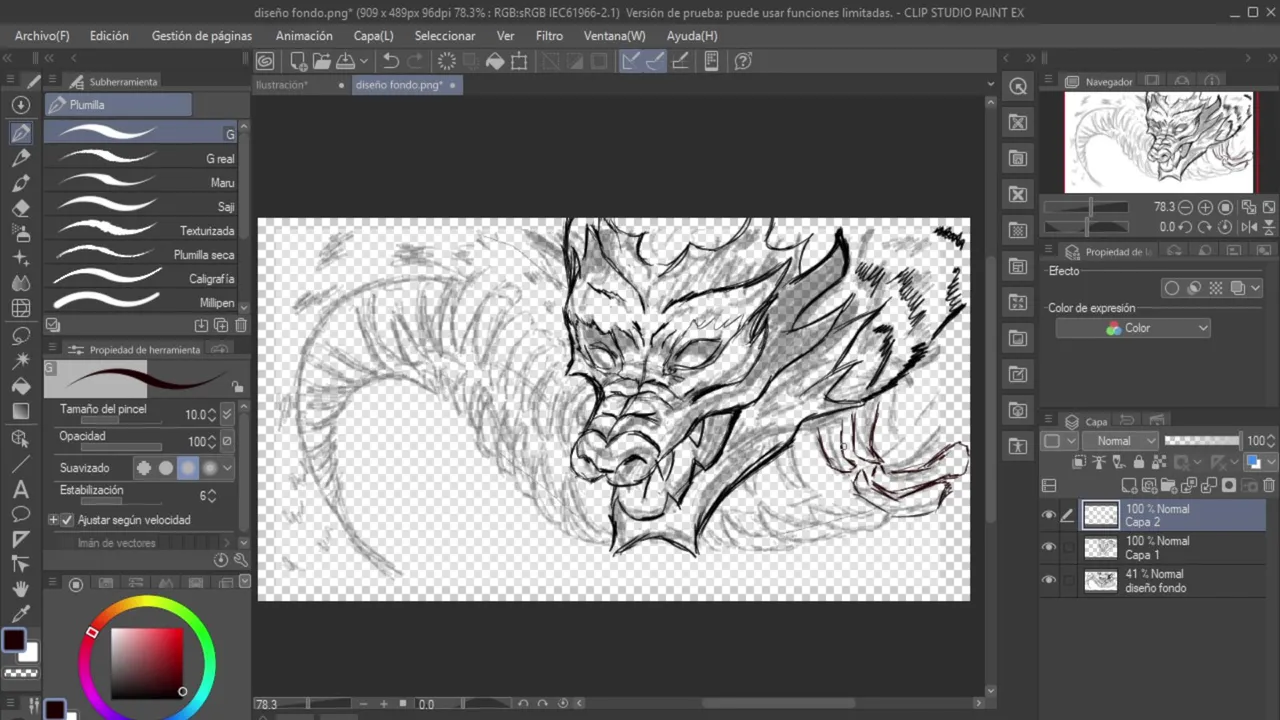Click new raster layer icon in Capa panel

[1129, 486]
